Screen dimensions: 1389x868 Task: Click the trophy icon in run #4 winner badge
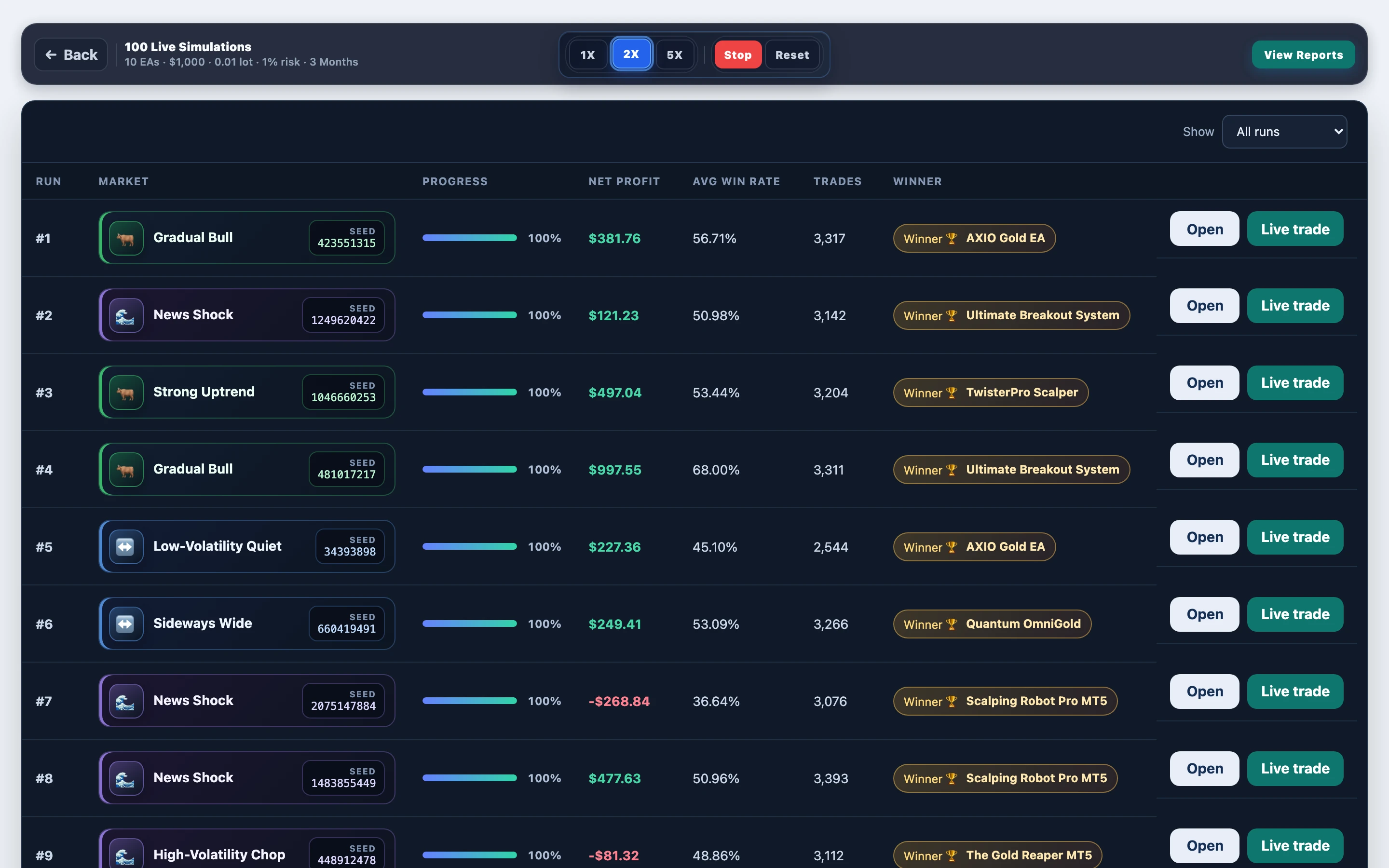pyautogui.click(x=951, y=470)
